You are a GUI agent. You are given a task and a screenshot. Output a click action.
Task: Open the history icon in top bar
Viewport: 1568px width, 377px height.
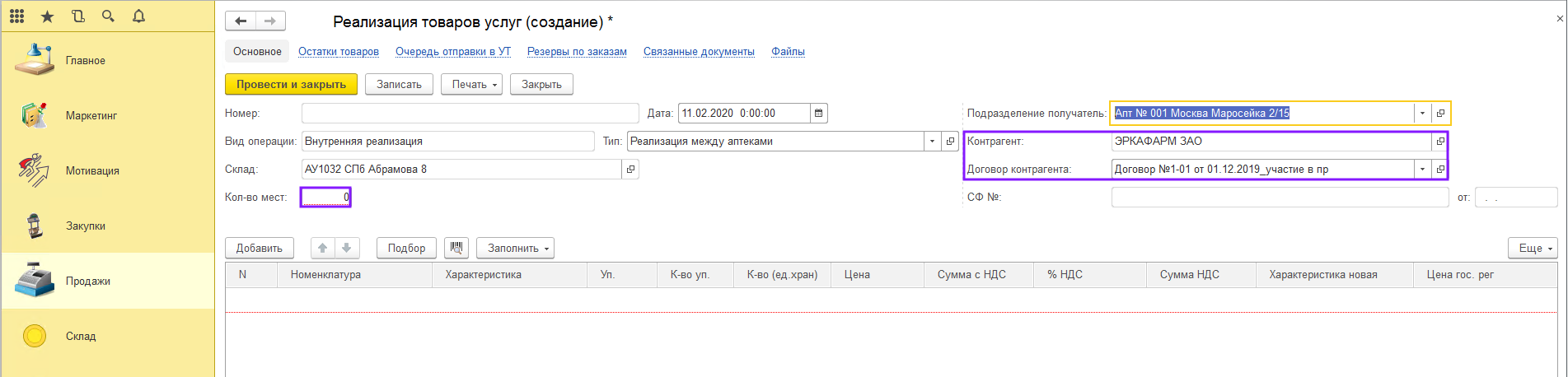(78, 16)
